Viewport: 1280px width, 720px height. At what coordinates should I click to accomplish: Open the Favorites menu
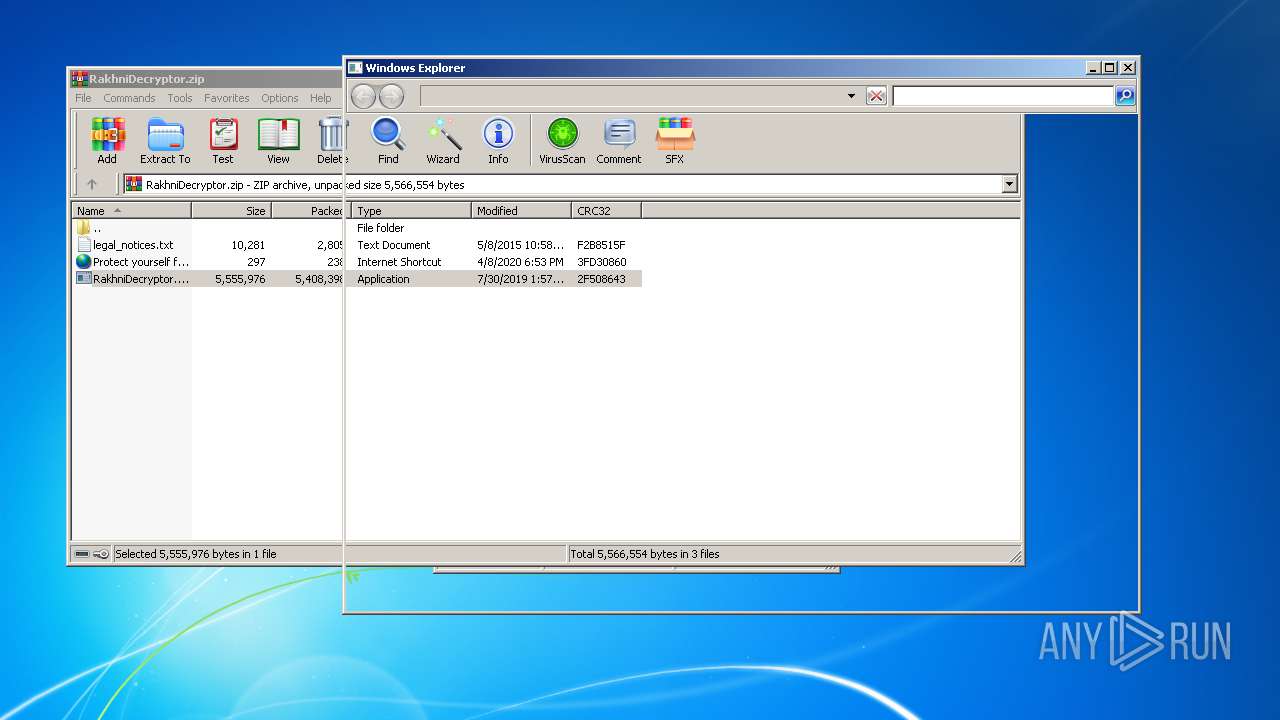point(227,98)
